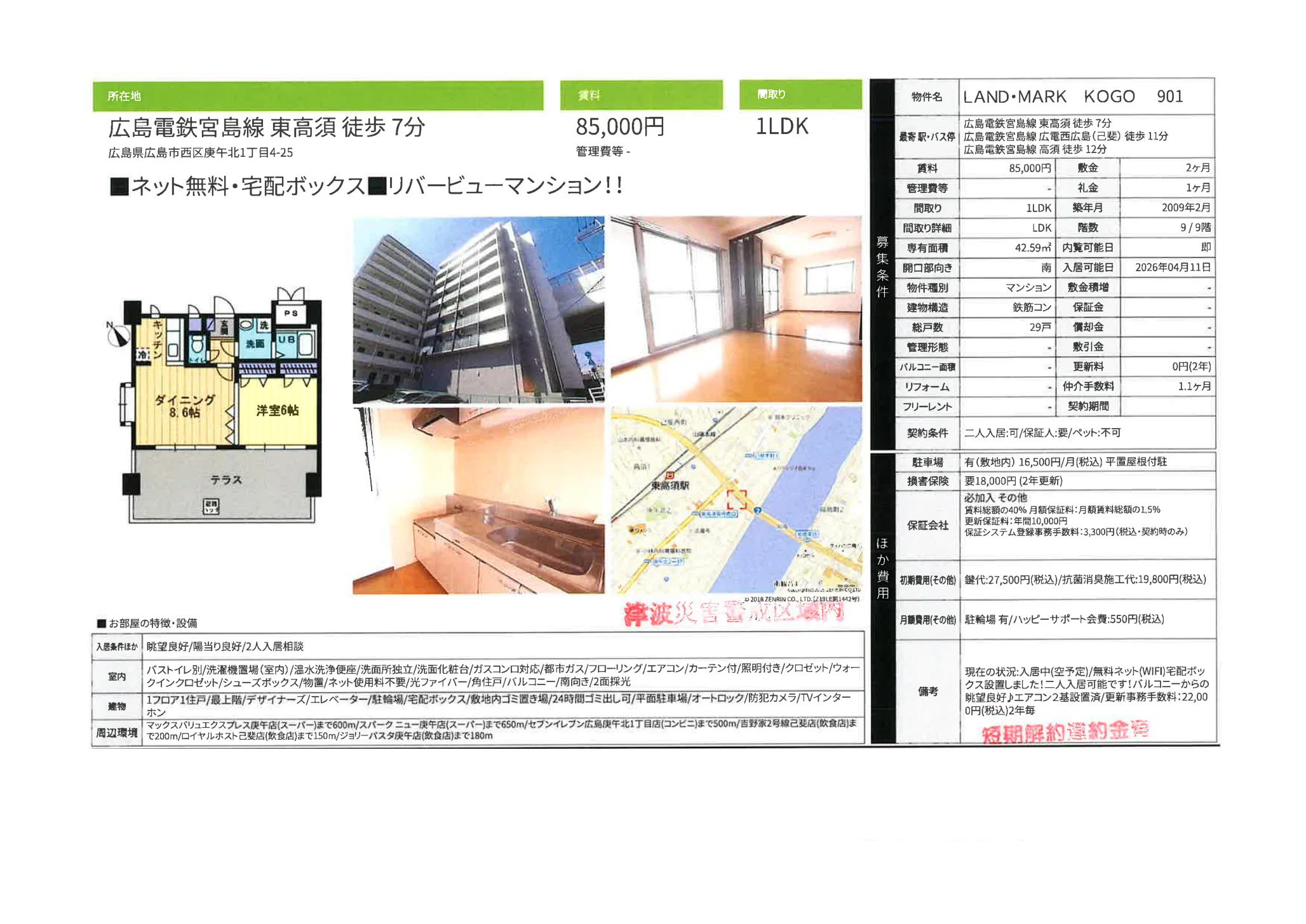Click the ダイニング 8.6帖 room label
The width and height of the screenshot is (1306, 924).
185,406
